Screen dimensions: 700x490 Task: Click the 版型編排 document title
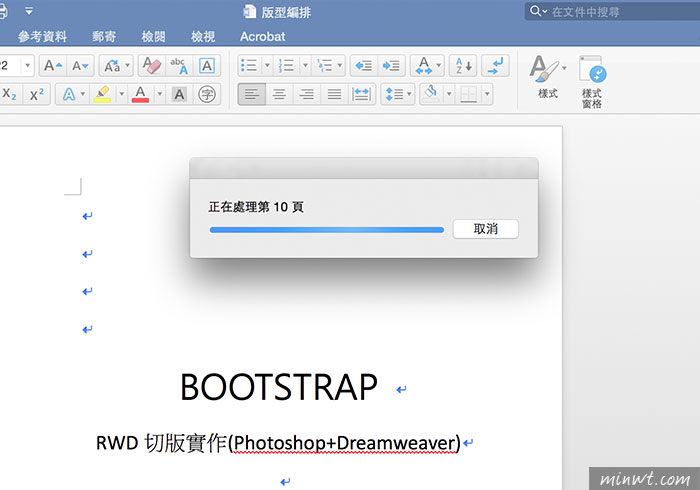286,12
